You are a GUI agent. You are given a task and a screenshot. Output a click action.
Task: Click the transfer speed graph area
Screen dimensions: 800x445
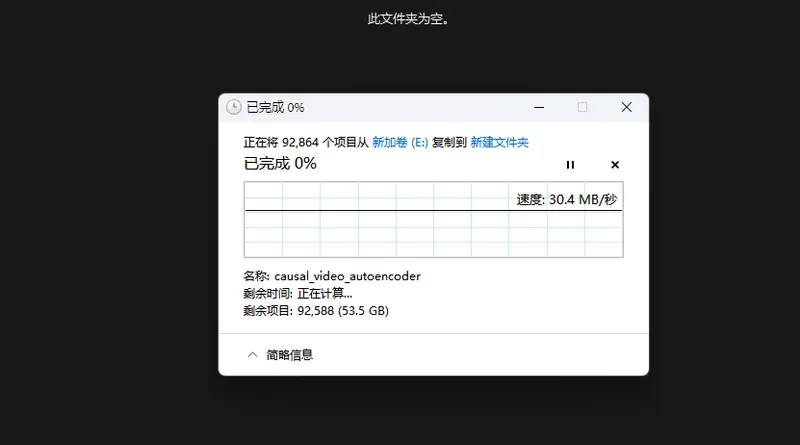point(434,219)
